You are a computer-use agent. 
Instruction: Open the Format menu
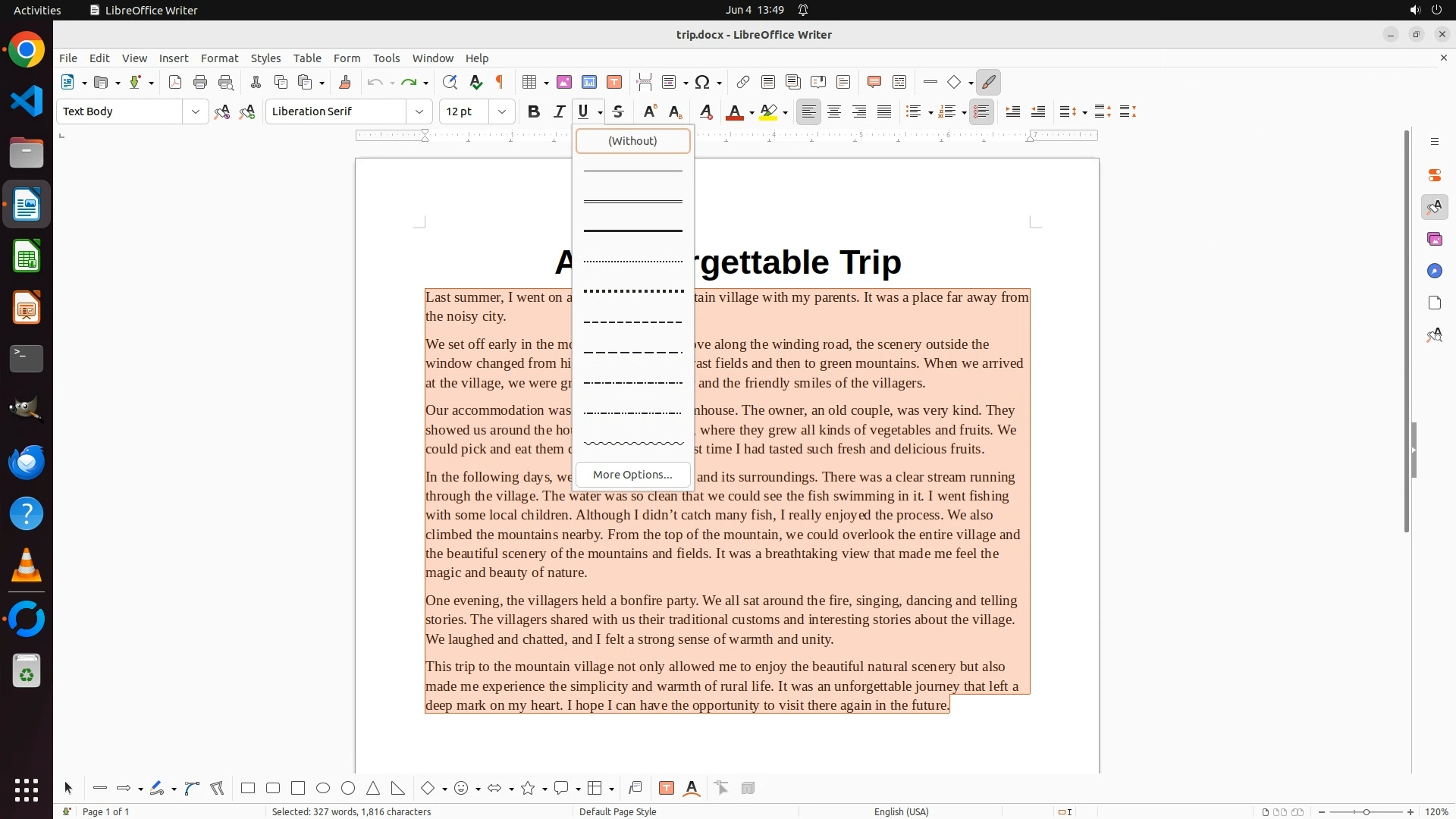point(219,58)
